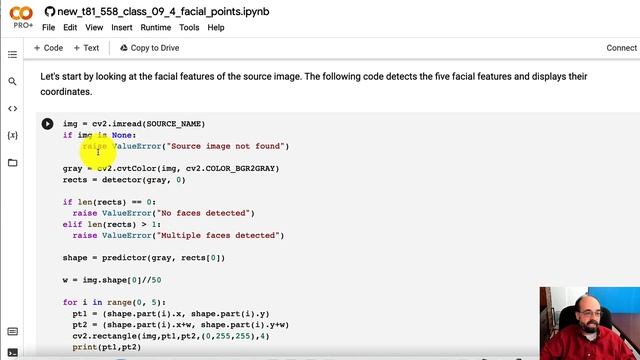This screenshot has width=640, height=360.
Task: Open the variables inspector panel
Action: click(x=13, y=135)
